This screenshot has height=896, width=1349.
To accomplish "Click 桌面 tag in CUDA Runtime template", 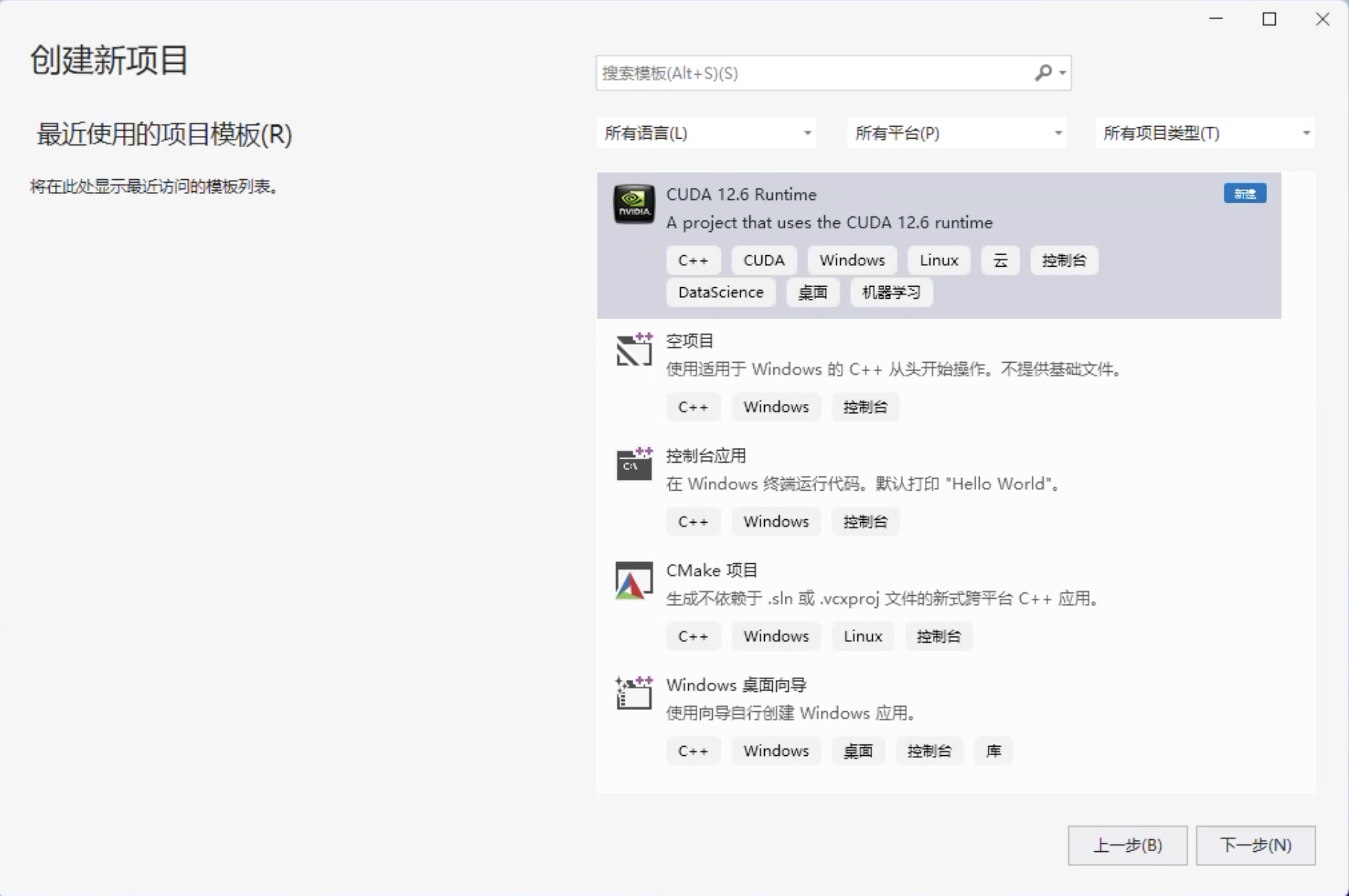I will [x=813, y=292].
